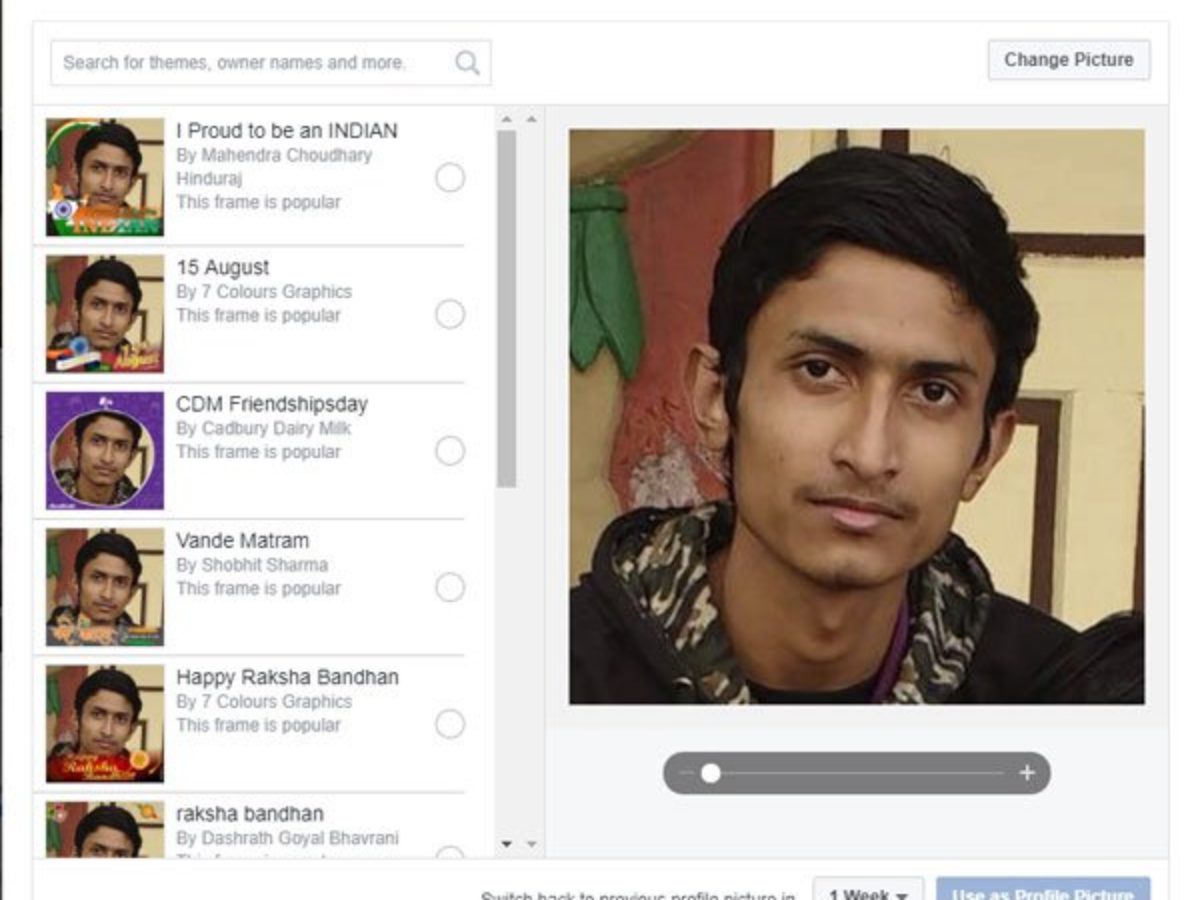The width and height of the screenshot is (1200, 900).
Task: Click 'By 7 Colours Graphics' under Happy Raksha Bandhan
Action: coord(264,701)
